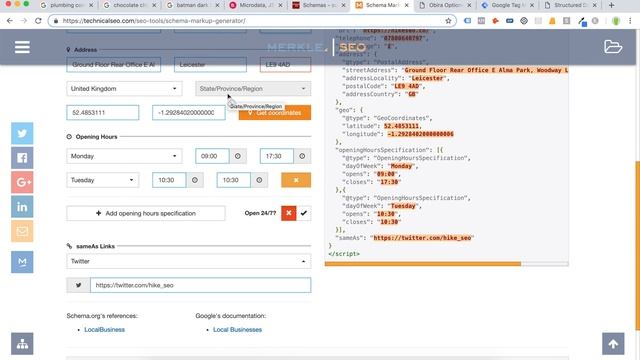Open Google's Local Businesses documentation link
640x360 pixels.
click(237, 329)
